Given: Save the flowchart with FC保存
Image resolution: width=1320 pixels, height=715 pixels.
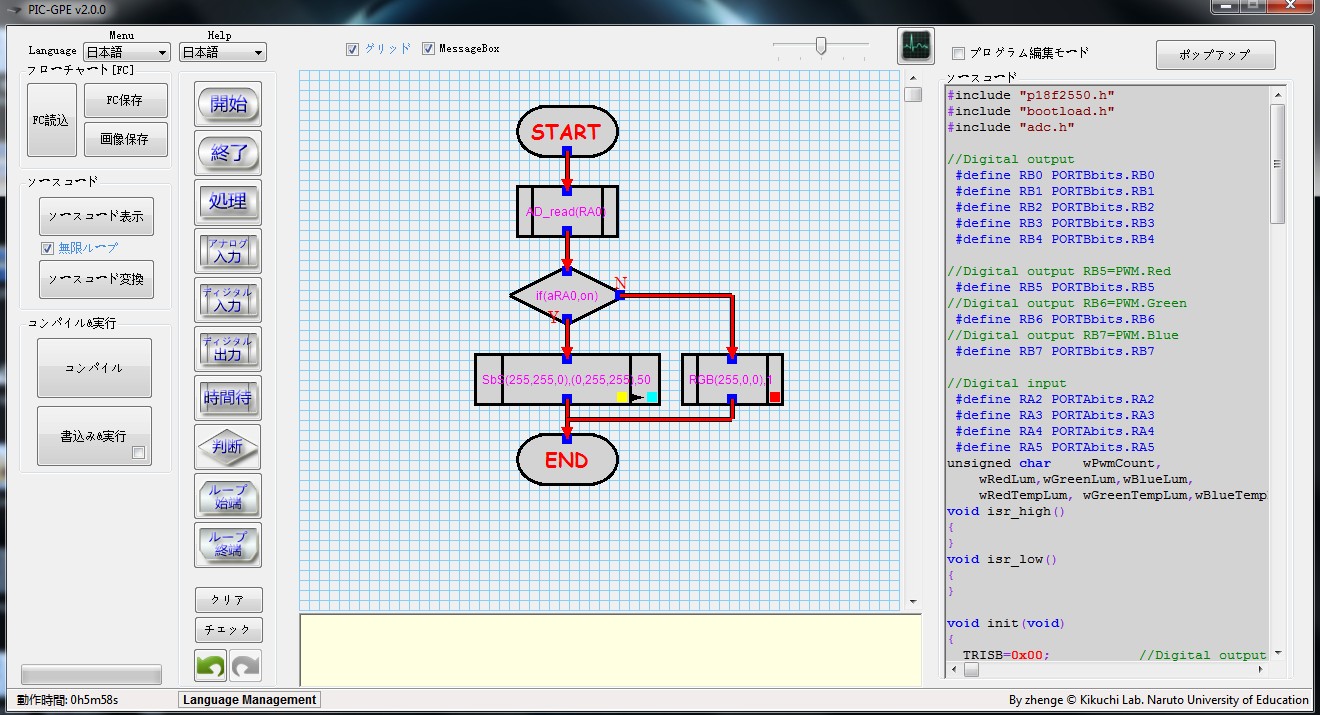Looking at the screenshot, I should 125,100.
